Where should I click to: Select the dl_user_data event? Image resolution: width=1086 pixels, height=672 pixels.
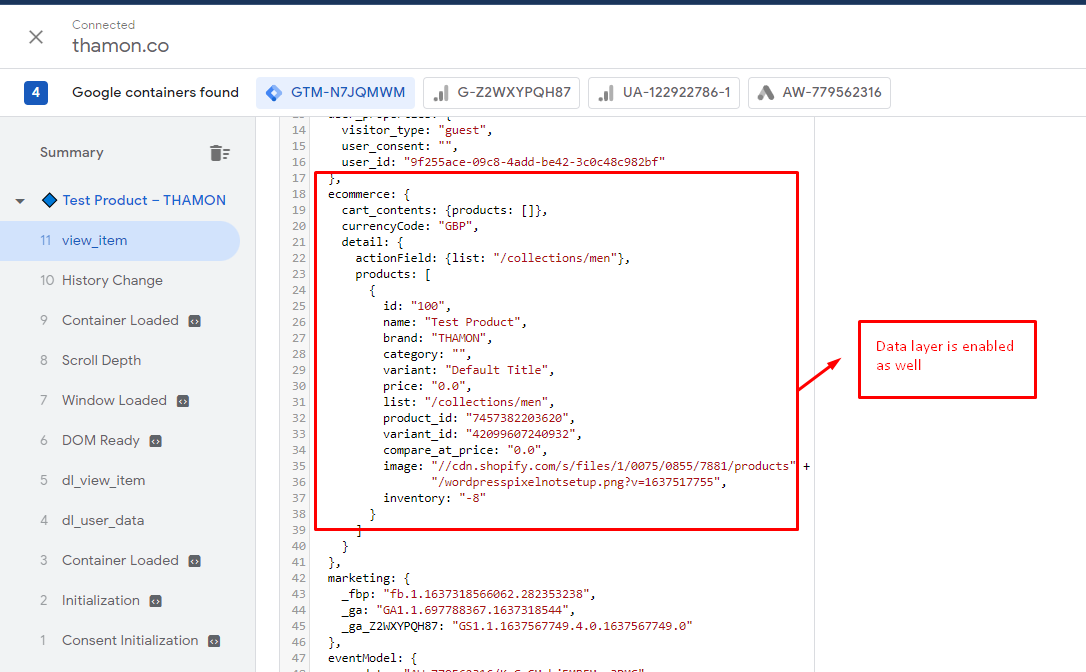(x=102, y=521)
